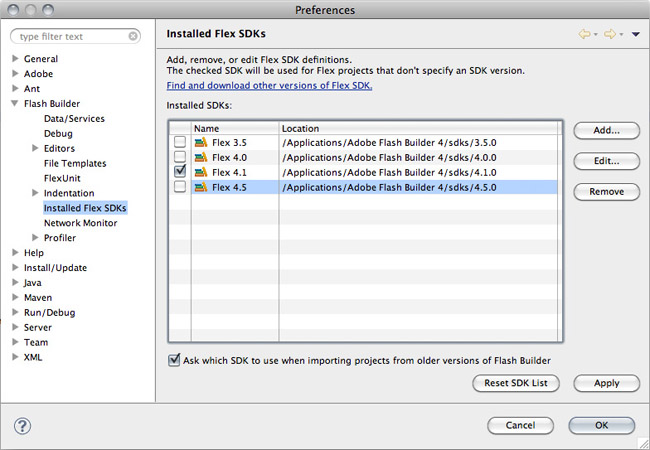This screenshot has width=650, height=450.
Task: Click the Flex 3.5 SDK icon
Action: pos(201,143)
